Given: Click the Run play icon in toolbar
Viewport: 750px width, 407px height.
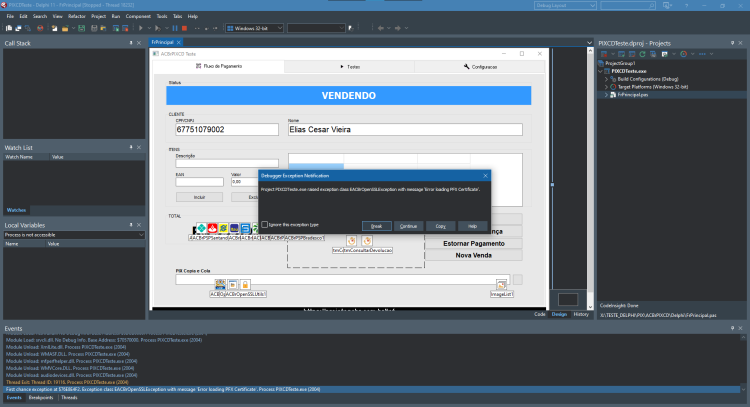Looking at the screenshot, I should [x=141, y=28].
